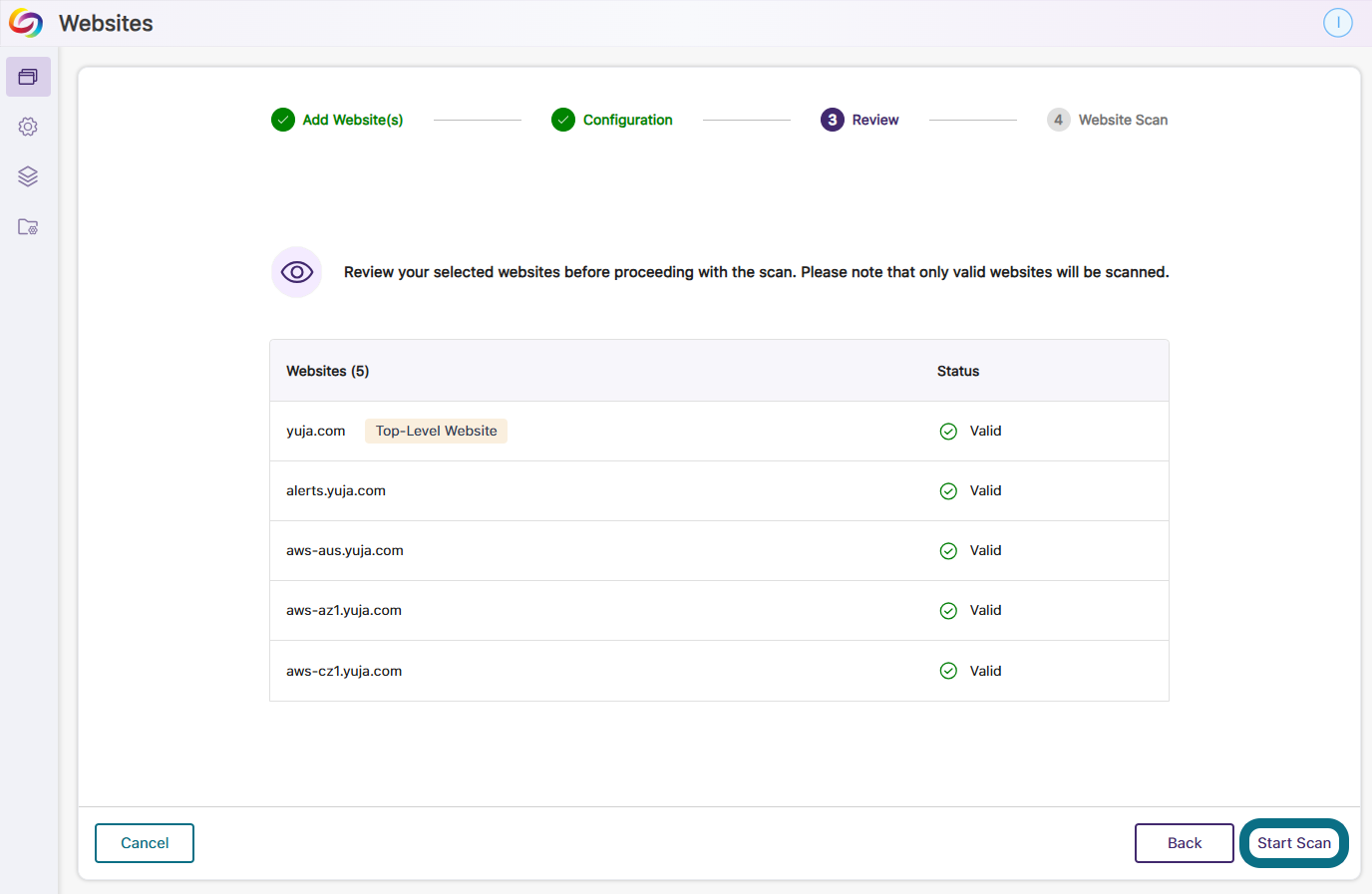The image size is (1372, 894).
Task: Click the Websites page title
Action: coord(107,23)
